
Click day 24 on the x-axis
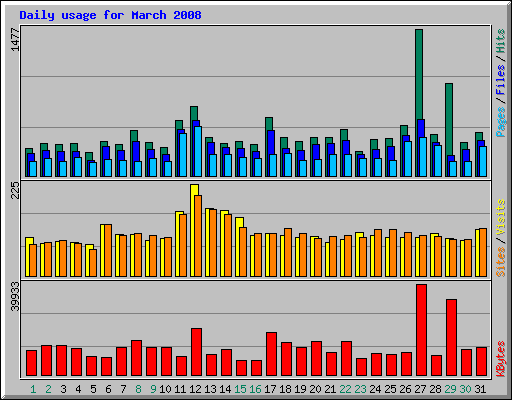click(x=375, y=389)
